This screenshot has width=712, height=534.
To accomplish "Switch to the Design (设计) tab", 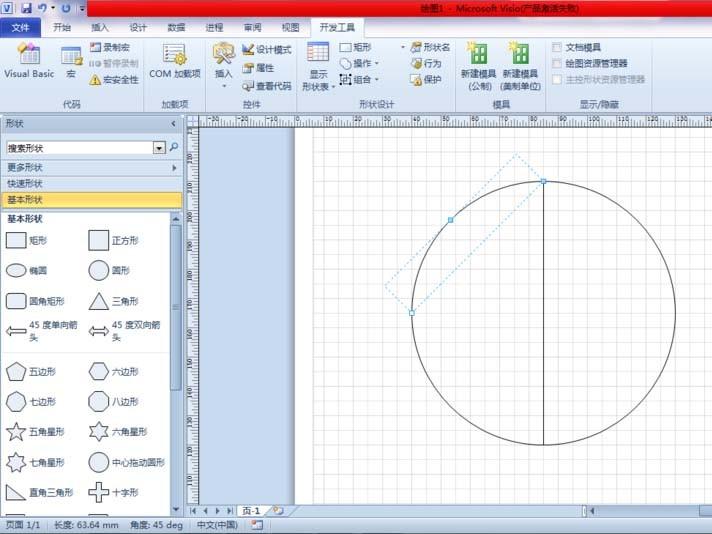I will (138, 28).
